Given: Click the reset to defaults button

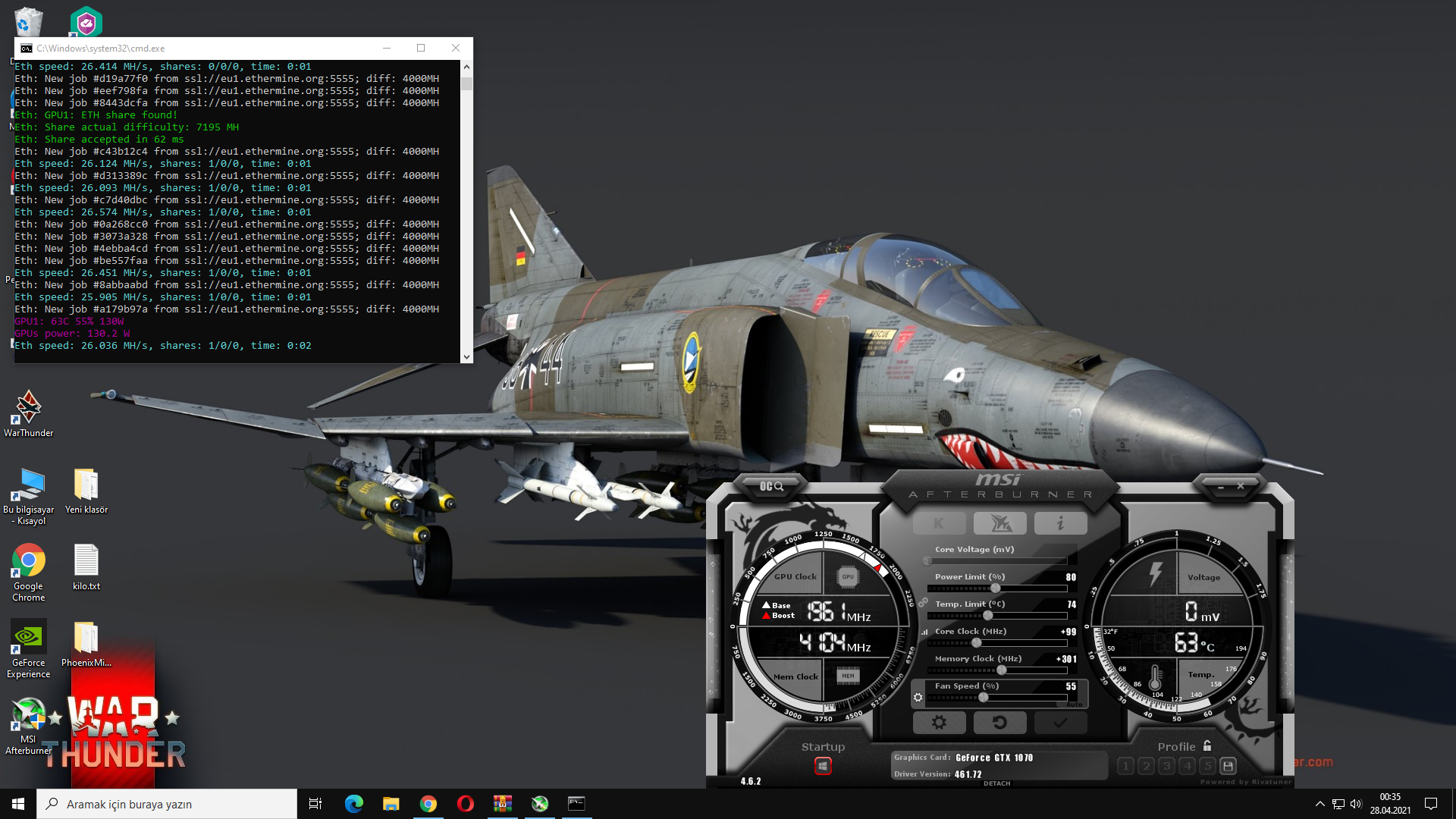Looking at the screenshot, I should tap(999, 723).
